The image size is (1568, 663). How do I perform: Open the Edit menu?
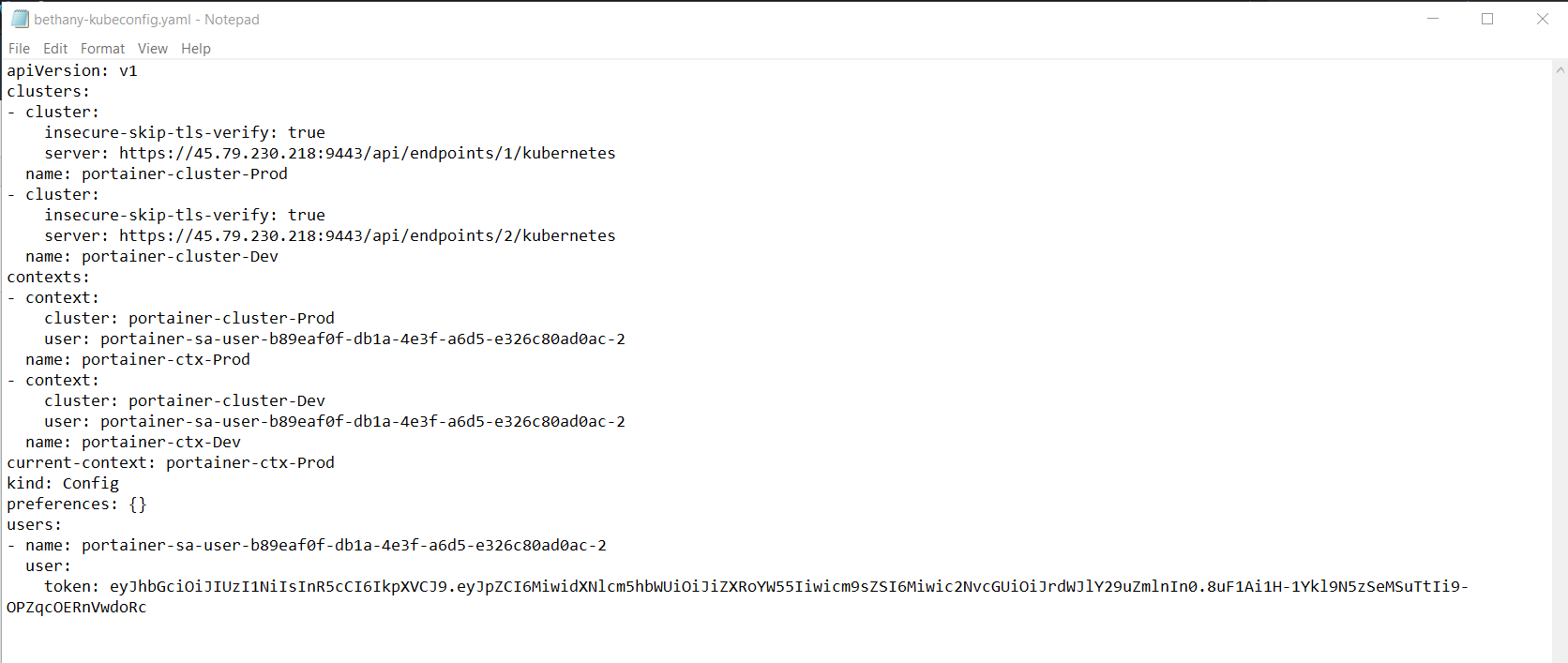[x=55, y=49]
